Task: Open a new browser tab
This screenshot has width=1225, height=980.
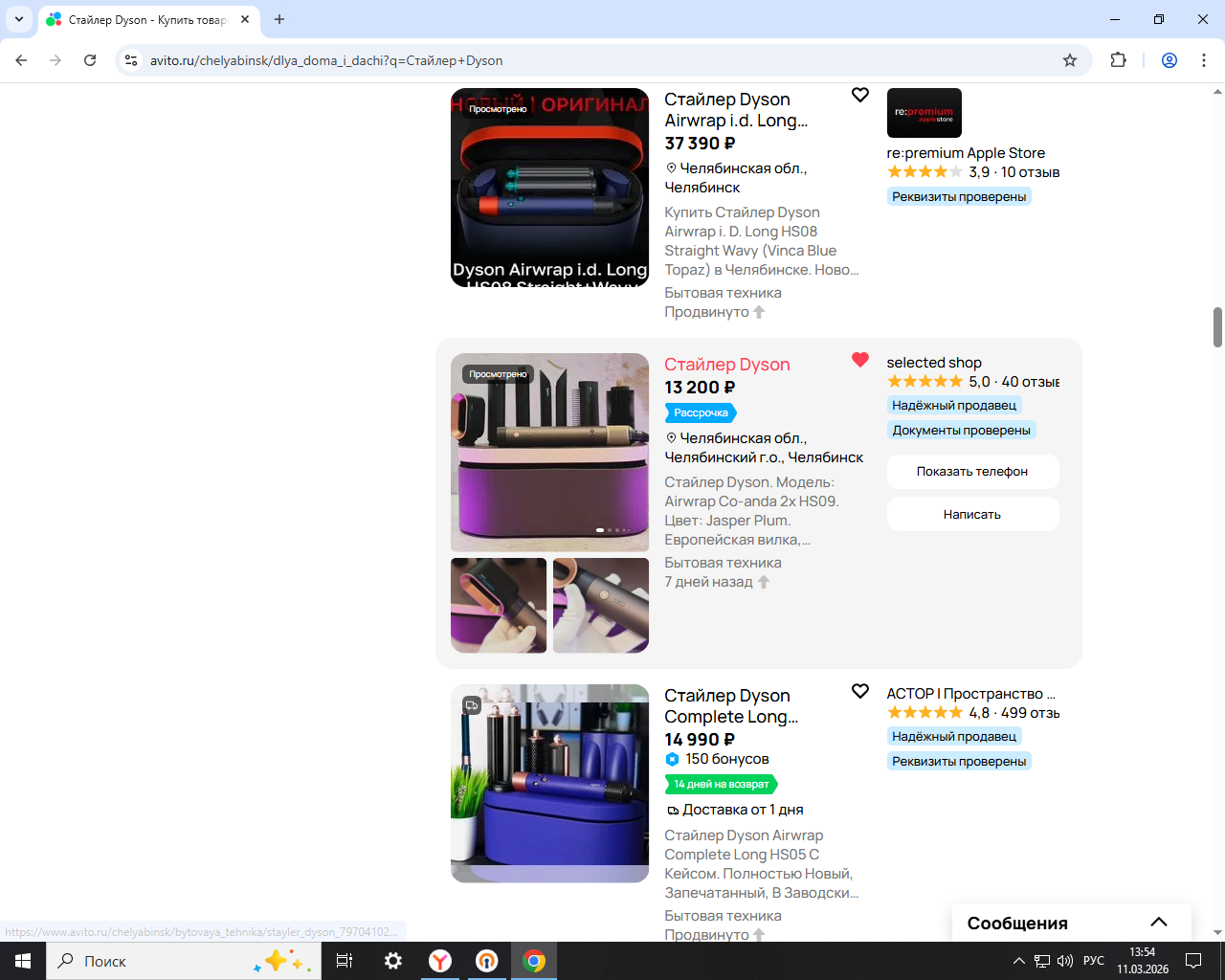Action: pos(279,19)
